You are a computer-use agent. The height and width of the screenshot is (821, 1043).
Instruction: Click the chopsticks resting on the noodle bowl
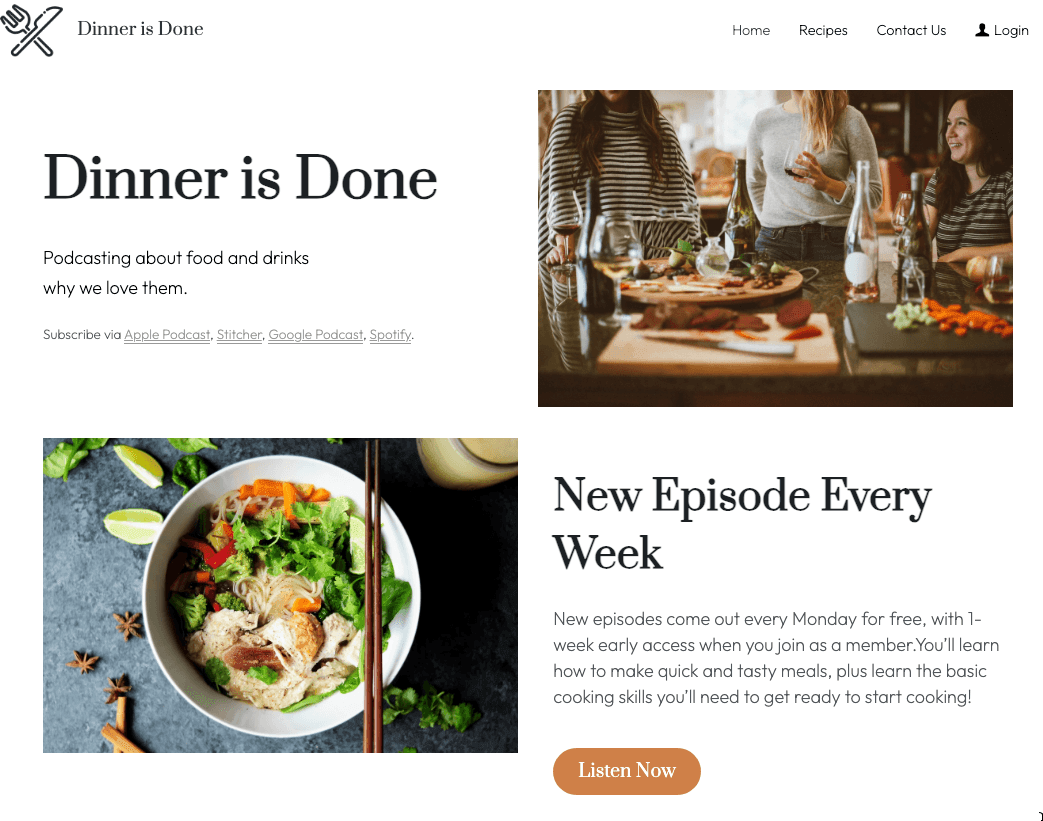(372, 595)
